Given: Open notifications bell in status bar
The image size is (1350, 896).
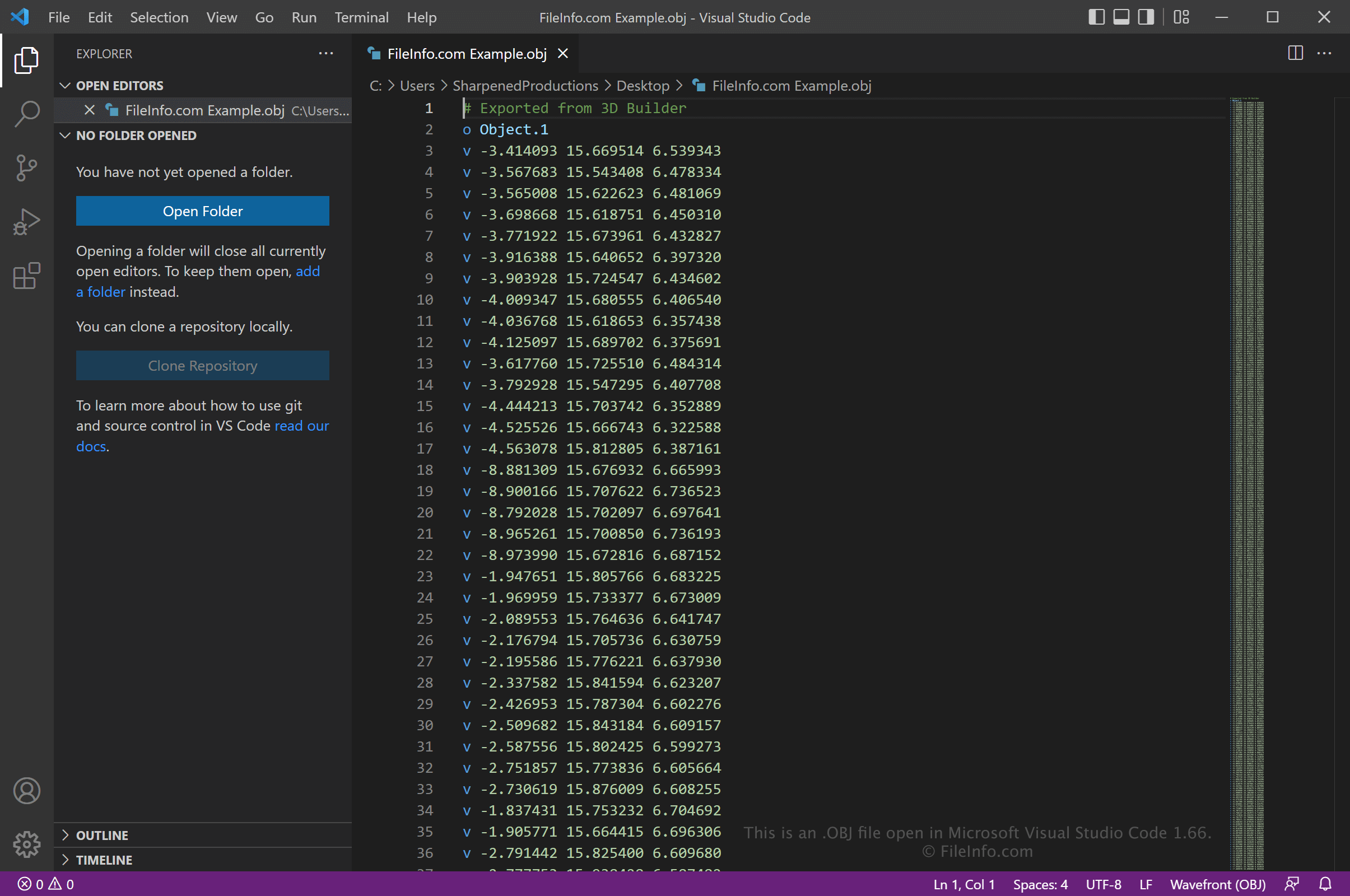Looking at the screenshot, I should [1325, 885].
